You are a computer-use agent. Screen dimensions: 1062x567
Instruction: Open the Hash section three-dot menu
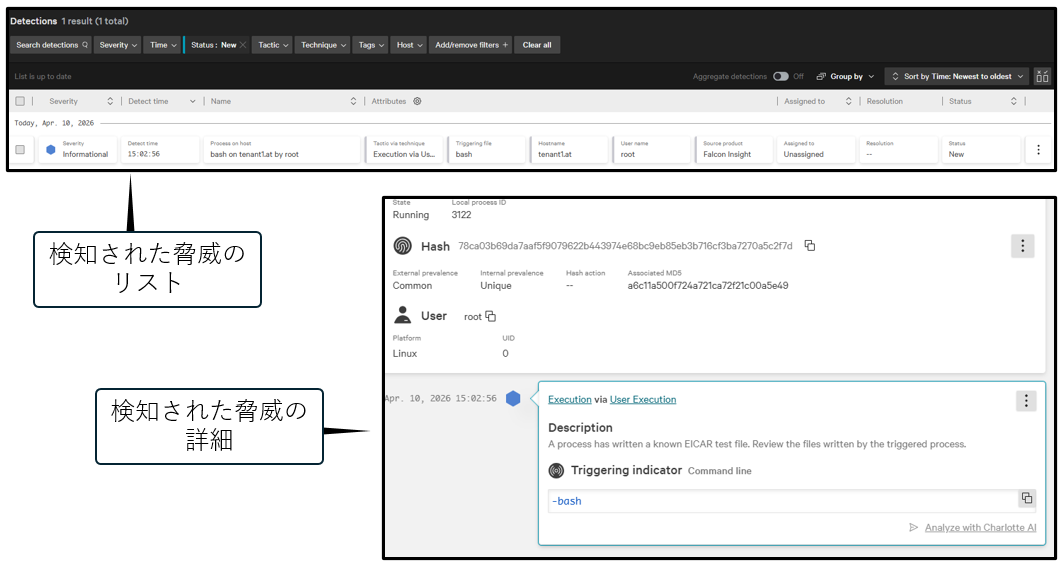[1022, 246]
